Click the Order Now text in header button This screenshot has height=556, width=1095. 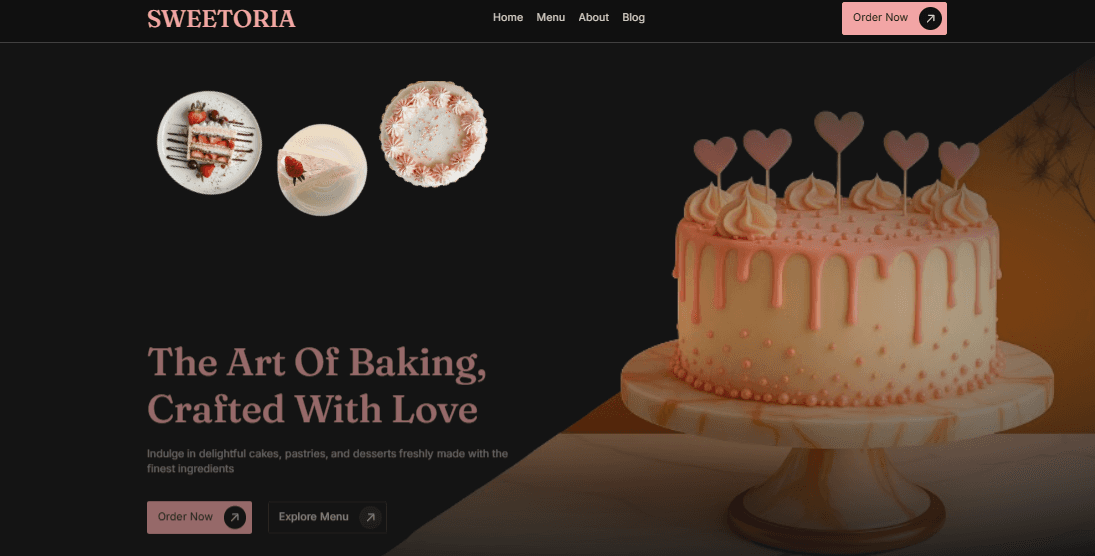pos(880,17)
